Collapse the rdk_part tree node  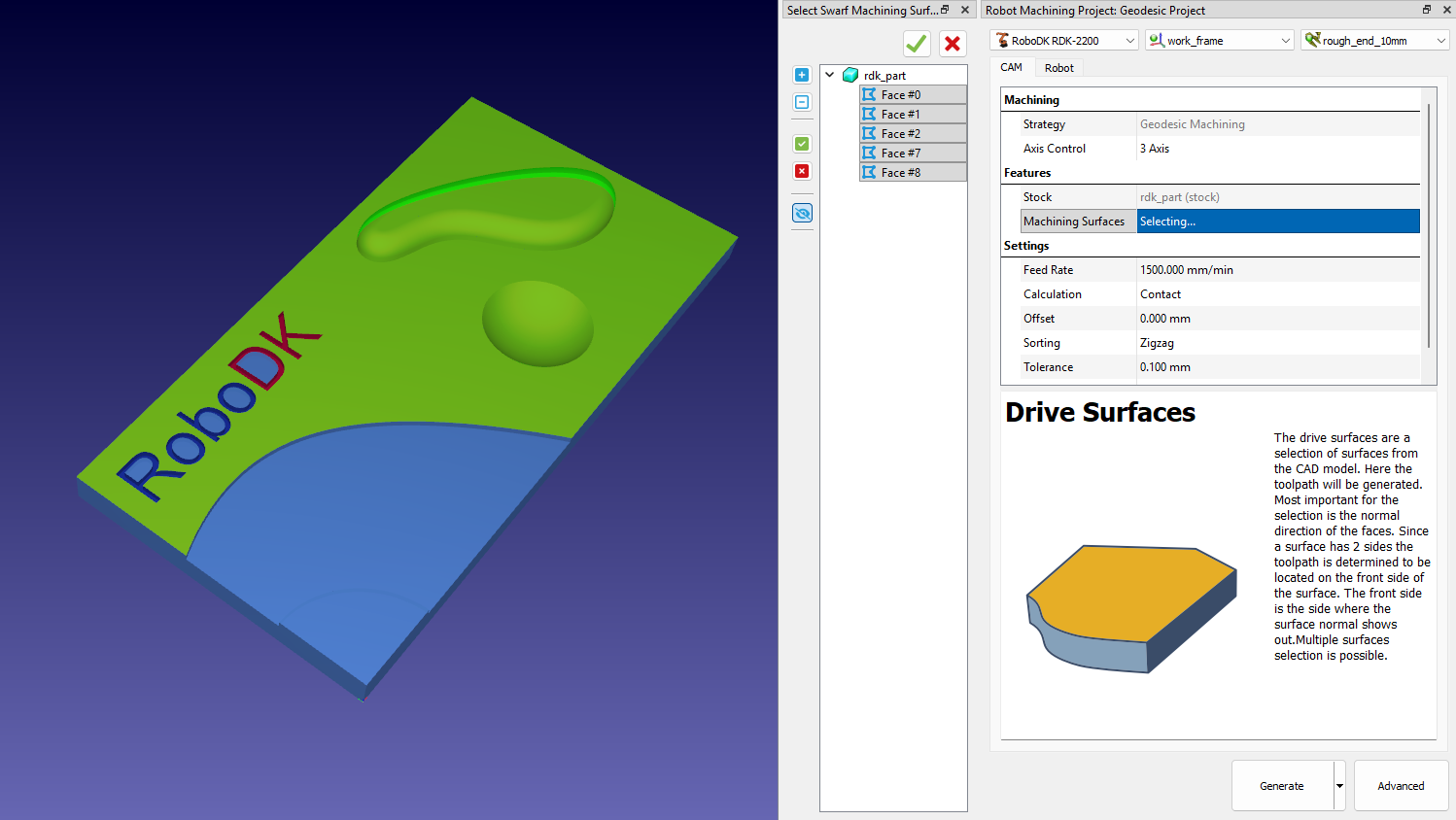(x=830, y=75)
